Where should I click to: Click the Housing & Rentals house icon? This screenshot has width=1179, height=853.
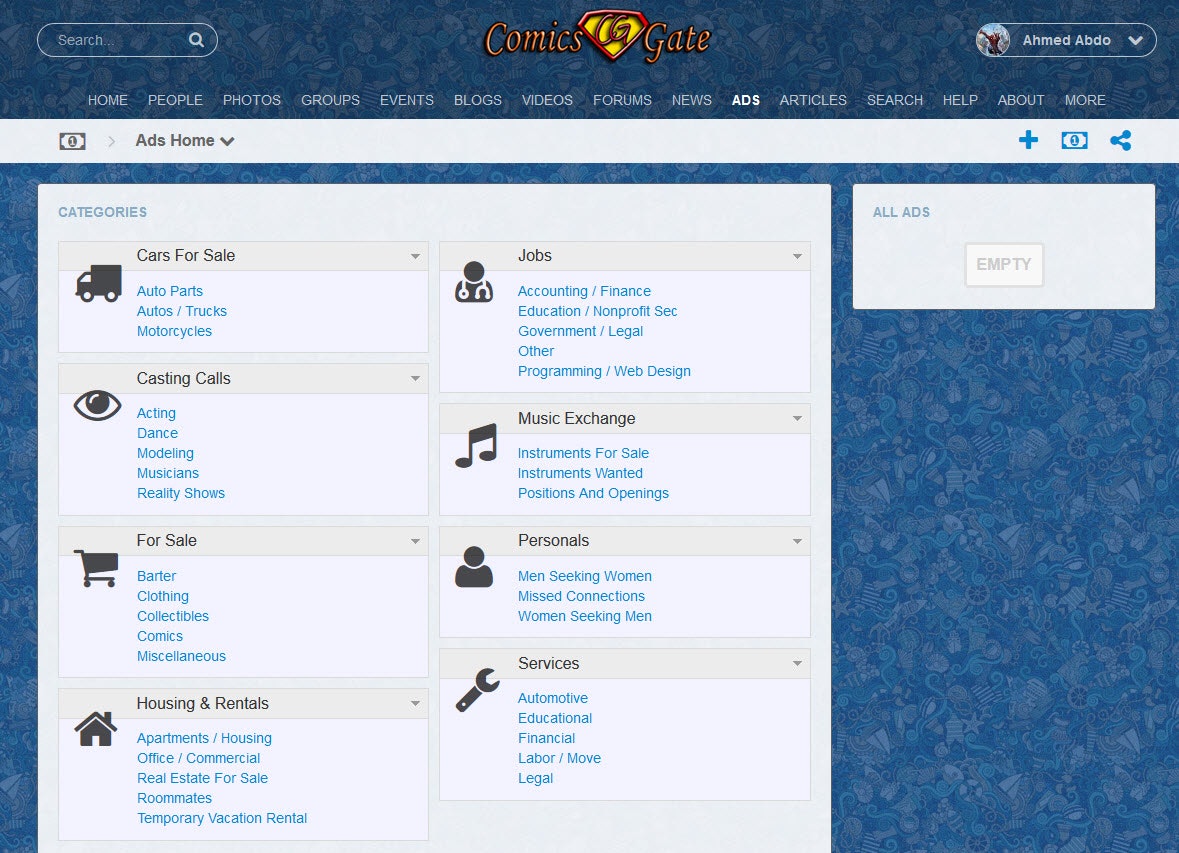[x=95, y=731]
